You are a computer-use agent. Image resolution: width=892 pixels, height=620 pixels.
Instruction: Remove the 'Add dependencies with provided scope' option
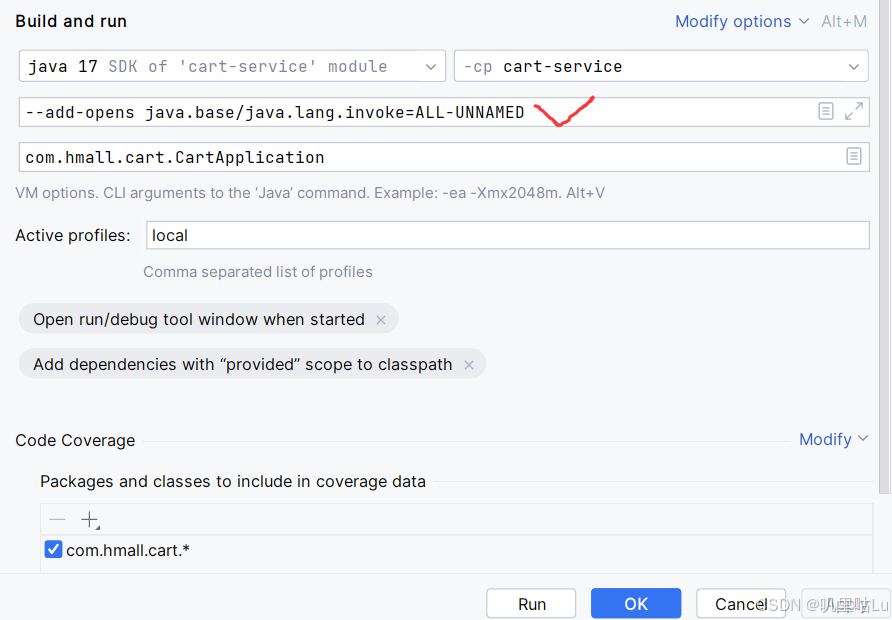click(469, 364)
